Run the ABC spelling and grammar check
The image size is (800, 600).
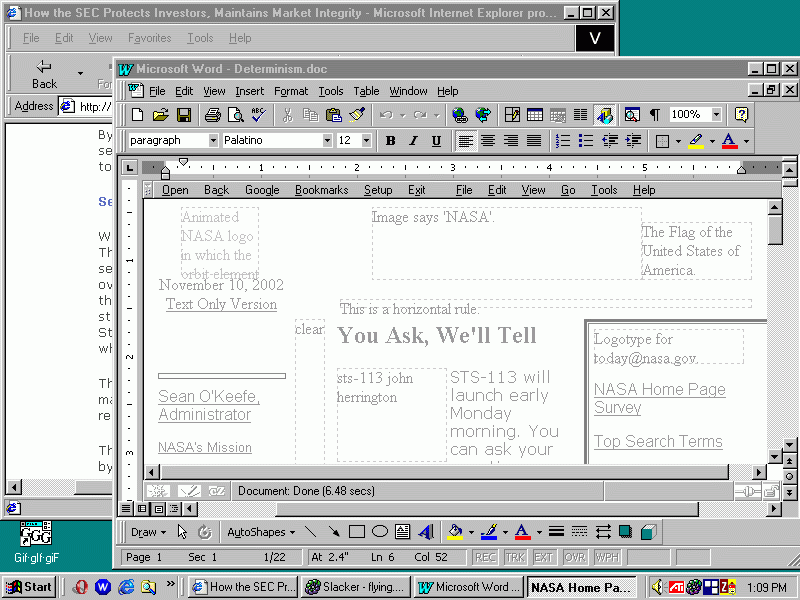click(x=259, y=115)
